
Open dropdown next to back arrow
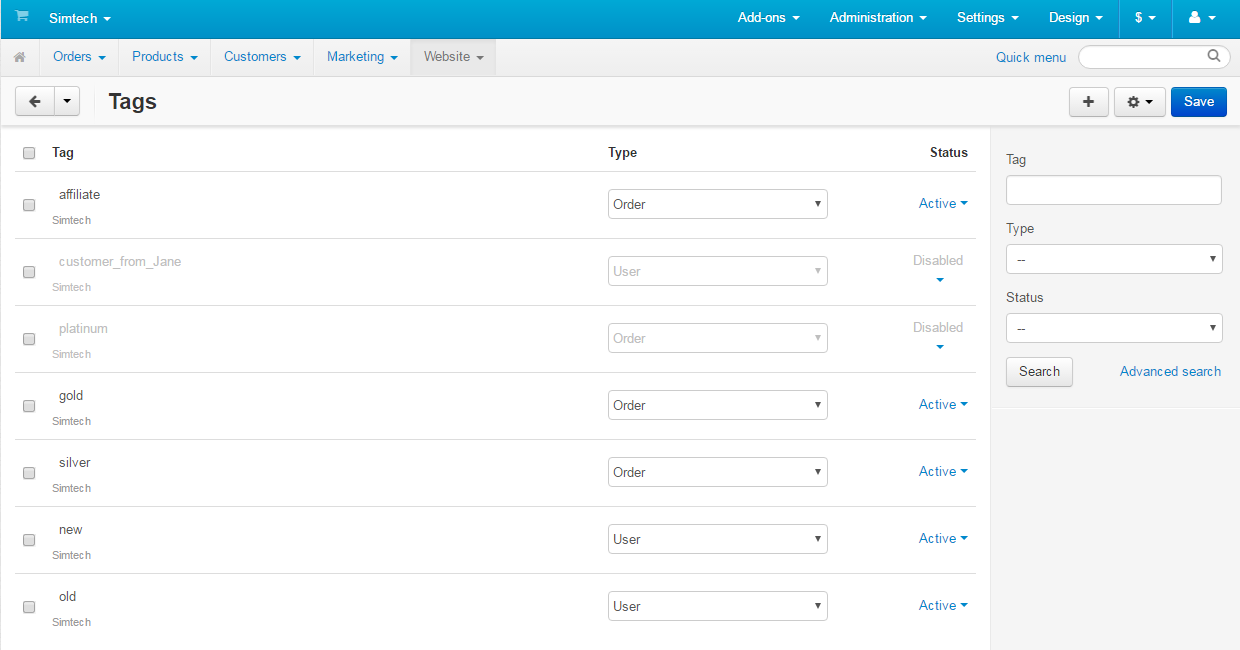67,101
